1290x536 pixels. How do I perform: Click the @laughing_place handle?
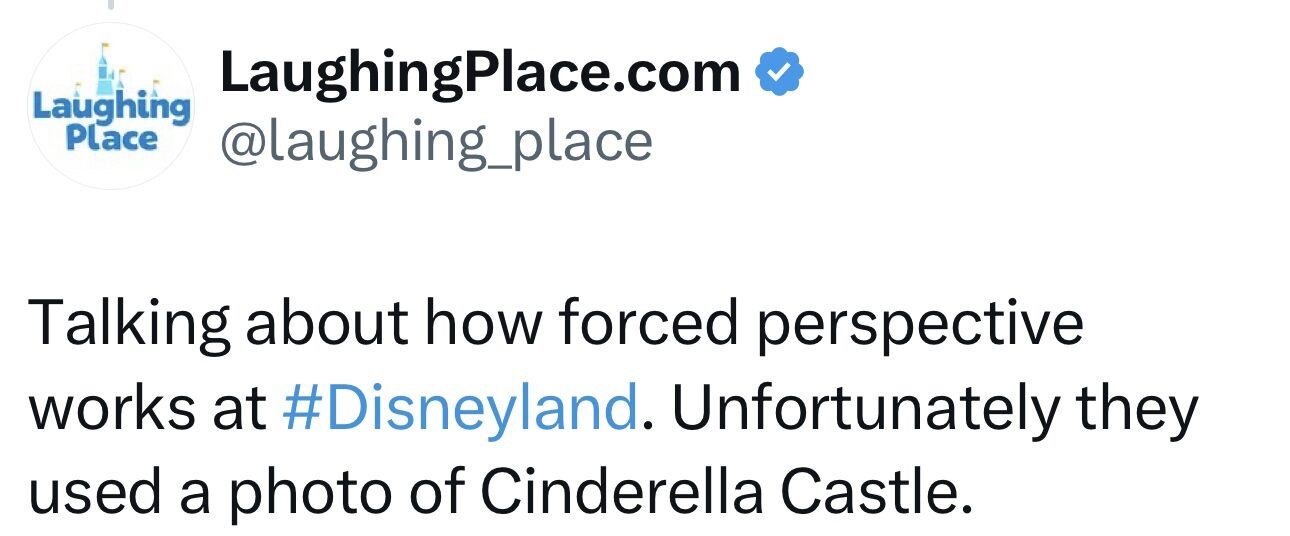point(436,141)
